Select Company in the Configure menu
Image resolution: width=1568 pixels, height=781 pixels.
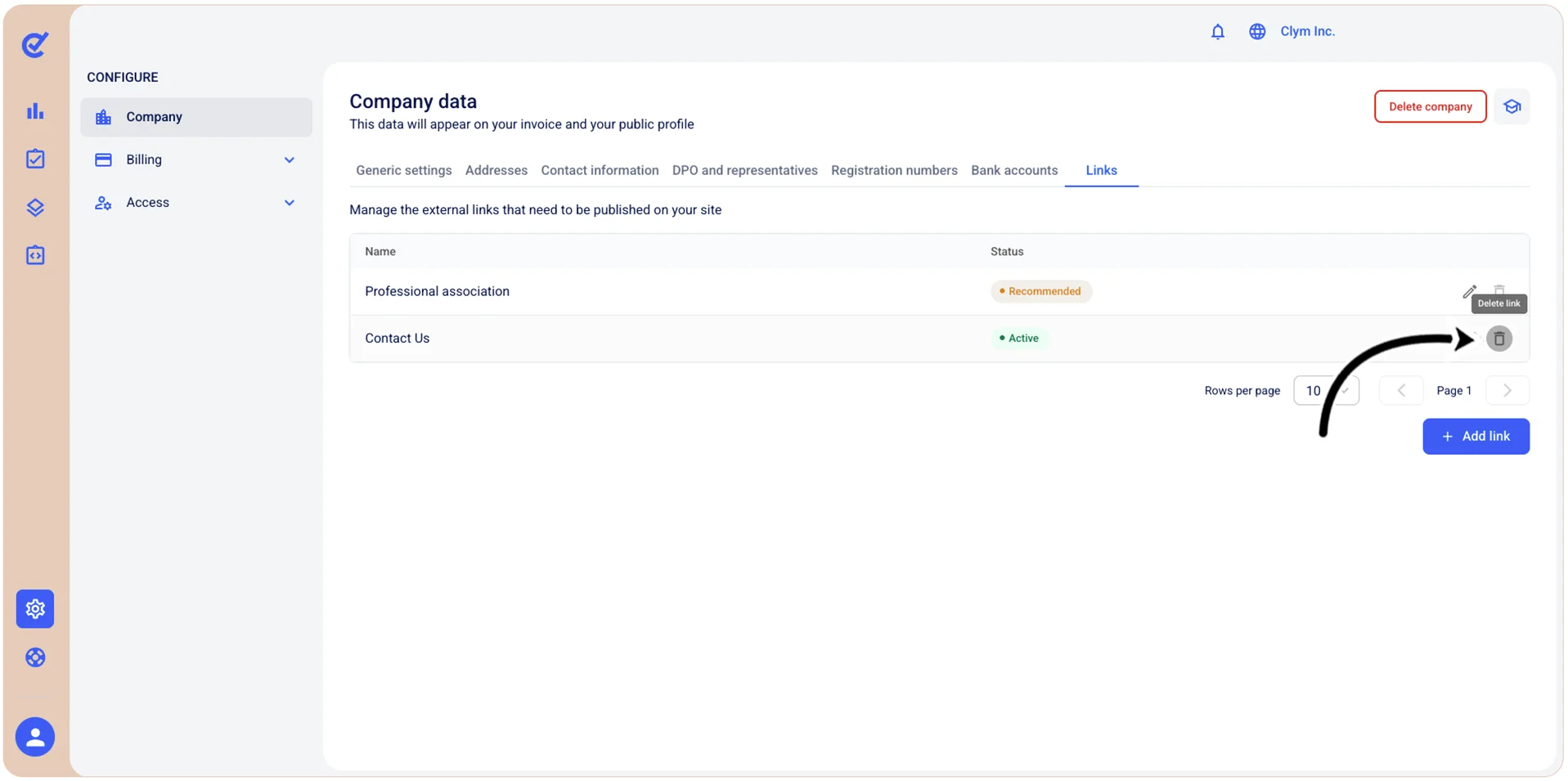click(x=196, y=117)
